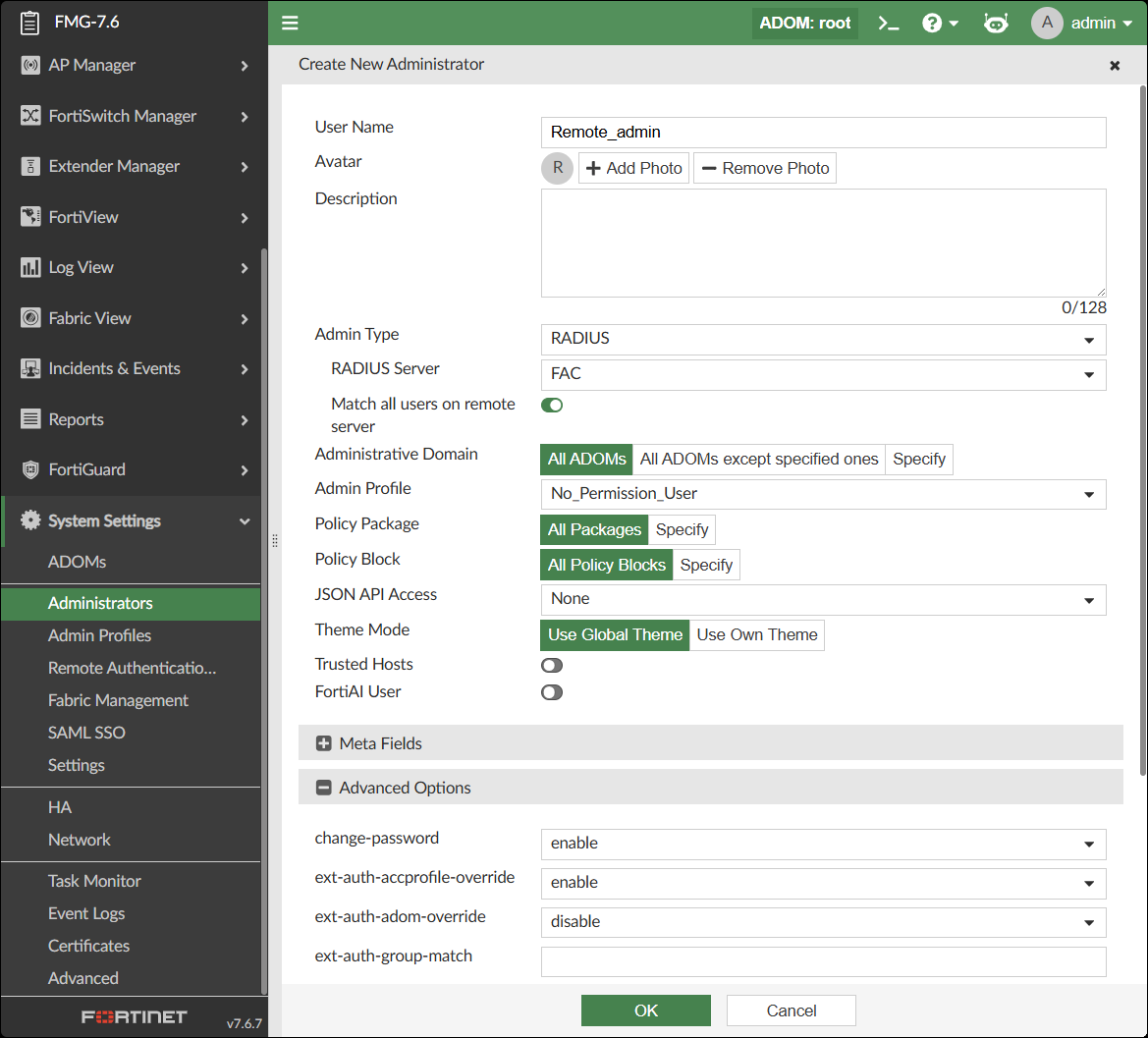Image resolution: width=1148 pixels, height=1038 pixels.
Task: Go to Admin Profiles
Action: coord(99,635)
